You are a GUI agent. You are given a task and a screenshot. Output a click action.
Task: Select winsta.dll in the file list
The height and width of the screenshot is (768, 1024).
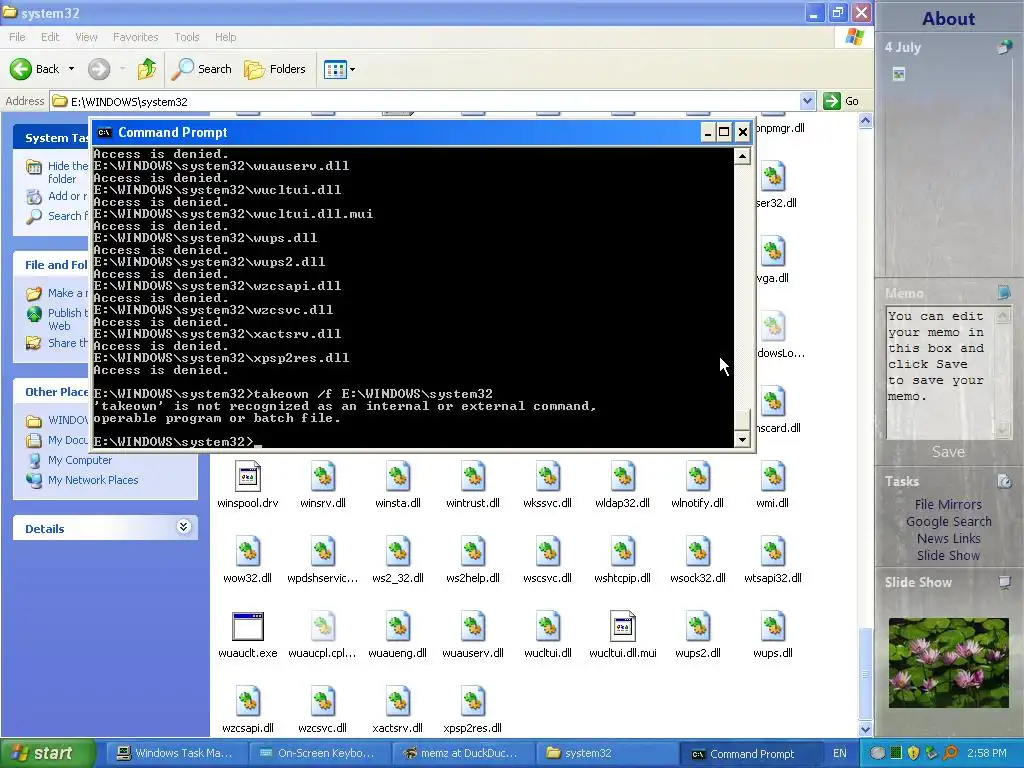[x=398, y=477]
